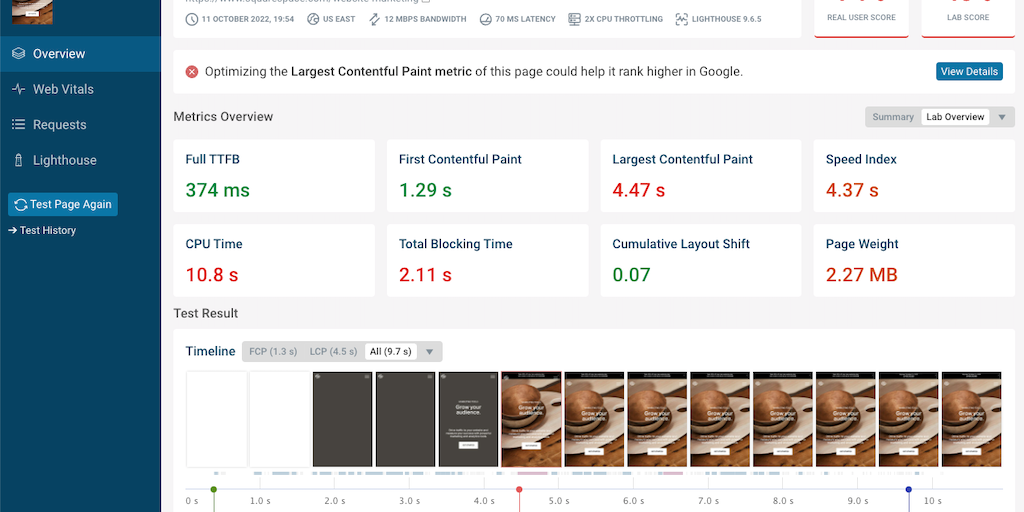The width and height of the screenshot is (1024, 512).
Task: Select the first dark filmstrip frame
Action: pyautogui.click(x=342, y=419)
